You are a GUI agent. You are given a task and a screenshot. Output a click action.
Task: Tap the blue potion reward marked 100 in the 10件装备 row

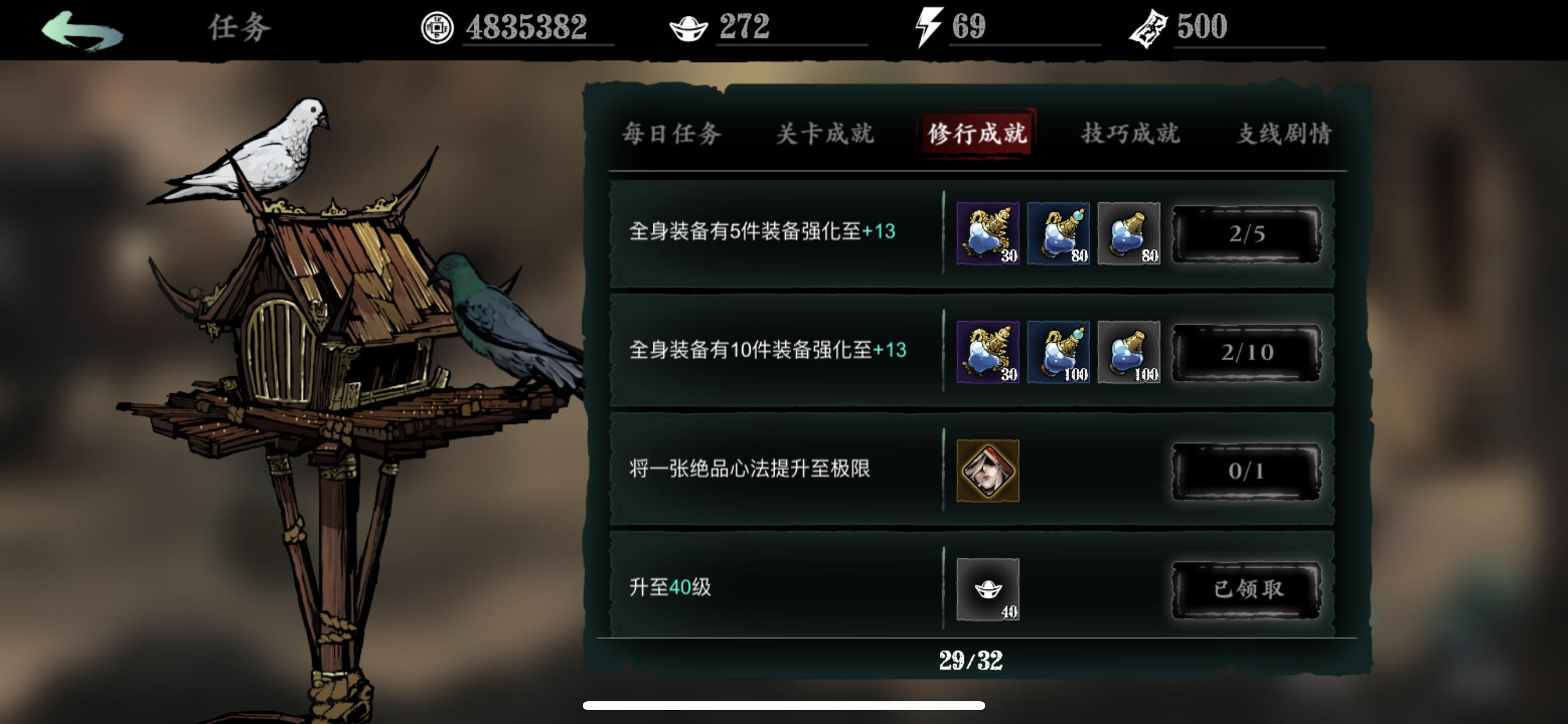pos(1058,352)
